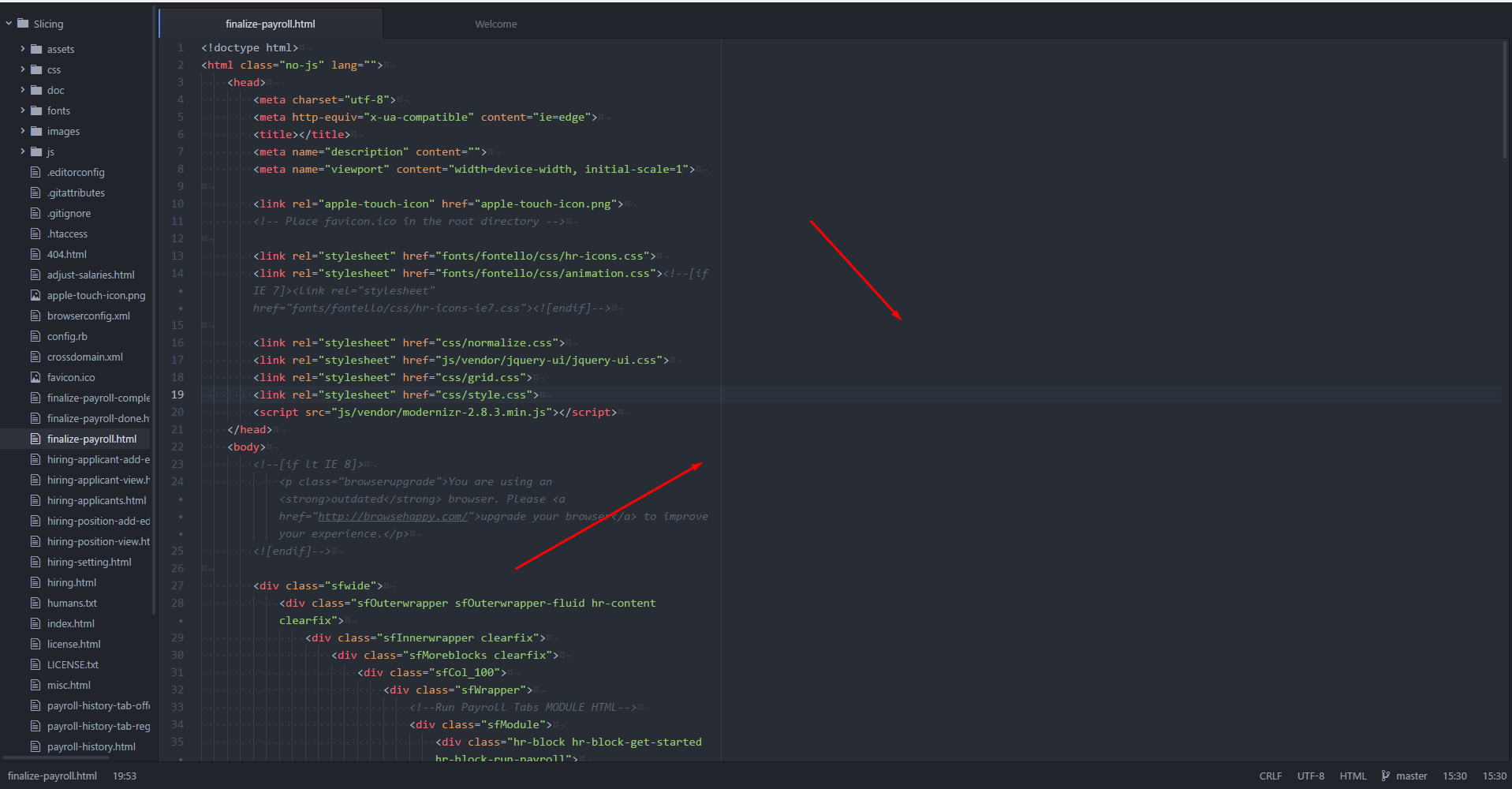Click the images folder icon

pos(36,131)
